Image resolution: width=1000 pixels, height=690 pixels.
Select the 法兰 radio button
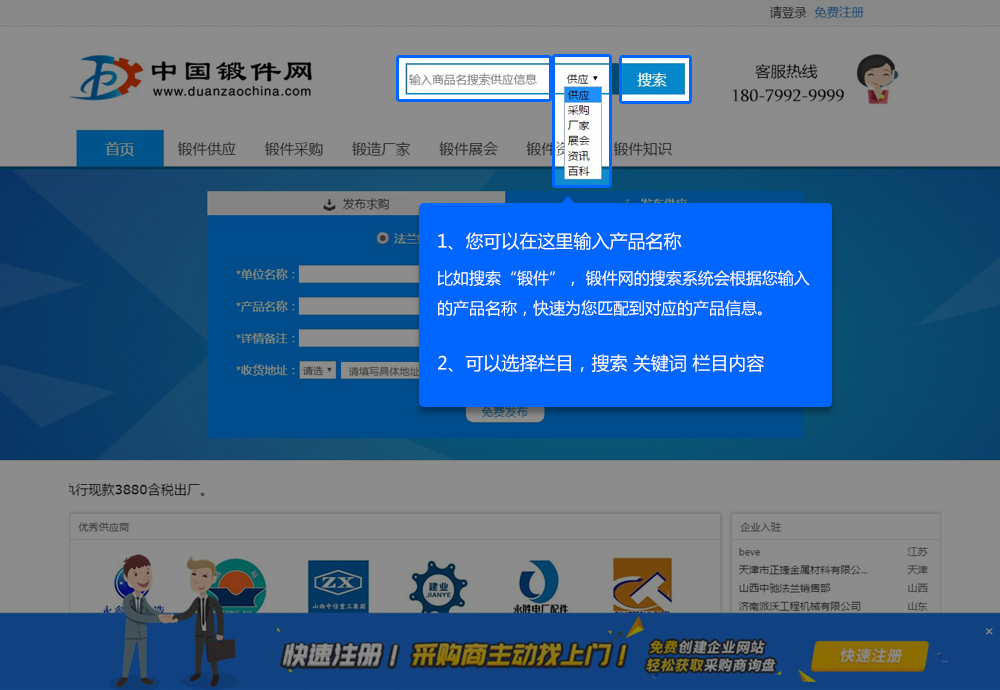pos(382,238)
